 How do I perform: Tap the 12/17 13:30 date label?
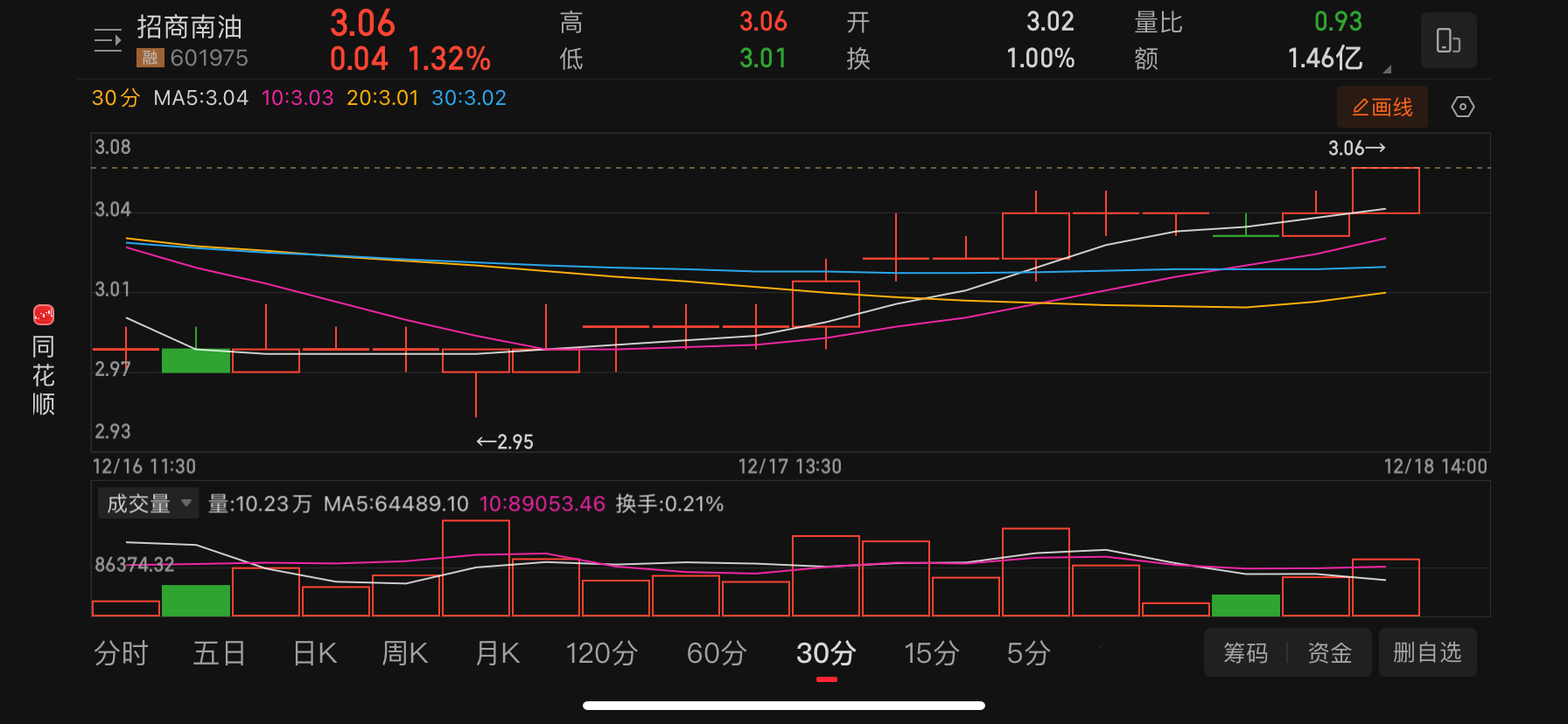pyautogui.click(x=789, y=466)
